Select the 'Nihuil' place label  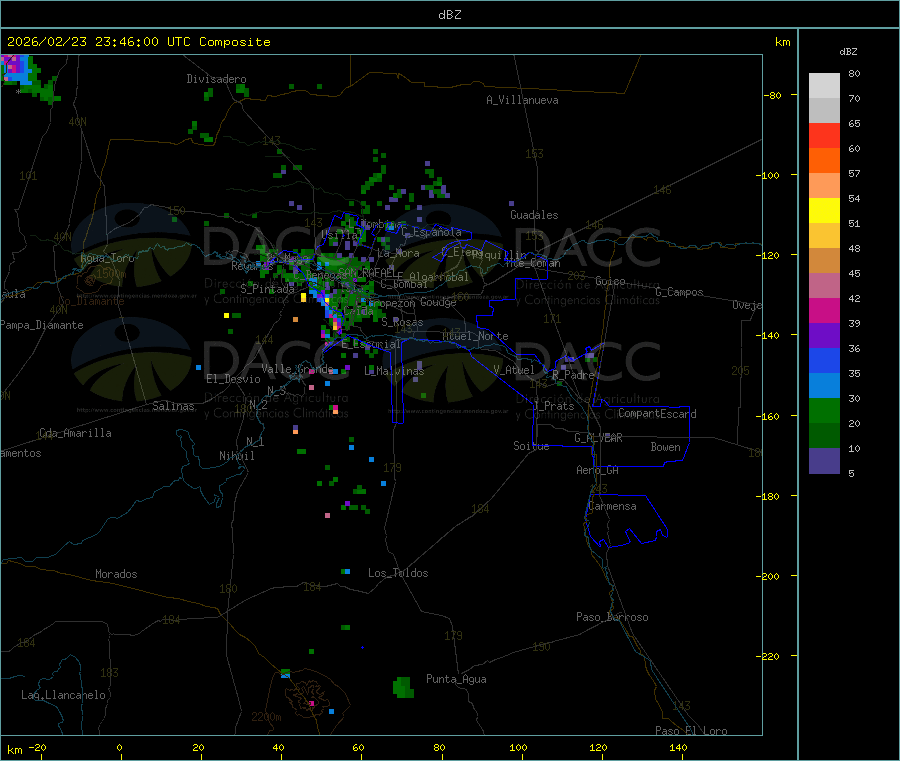coord(236,456)
